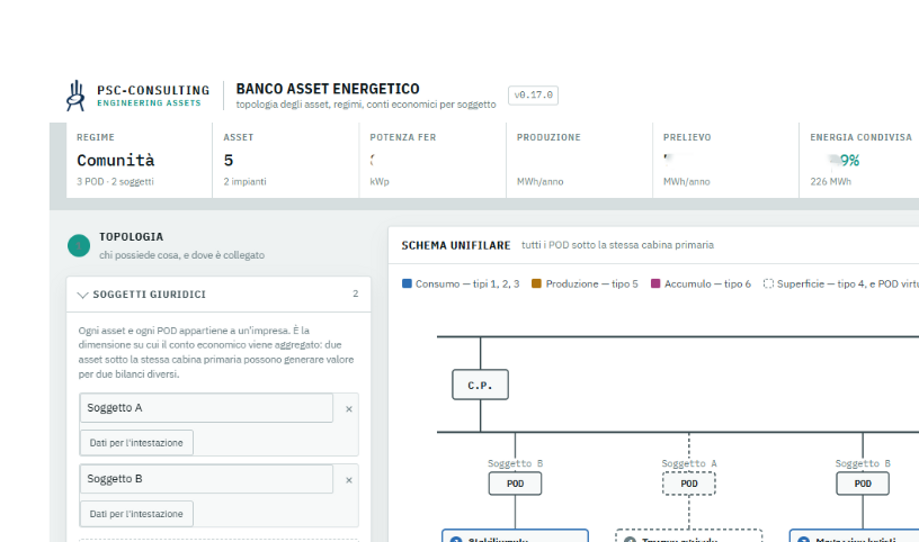Edit the Soggetto A name field
This screenshot has width=919, height=542.
pyautogui.click(x=206, y=408)
